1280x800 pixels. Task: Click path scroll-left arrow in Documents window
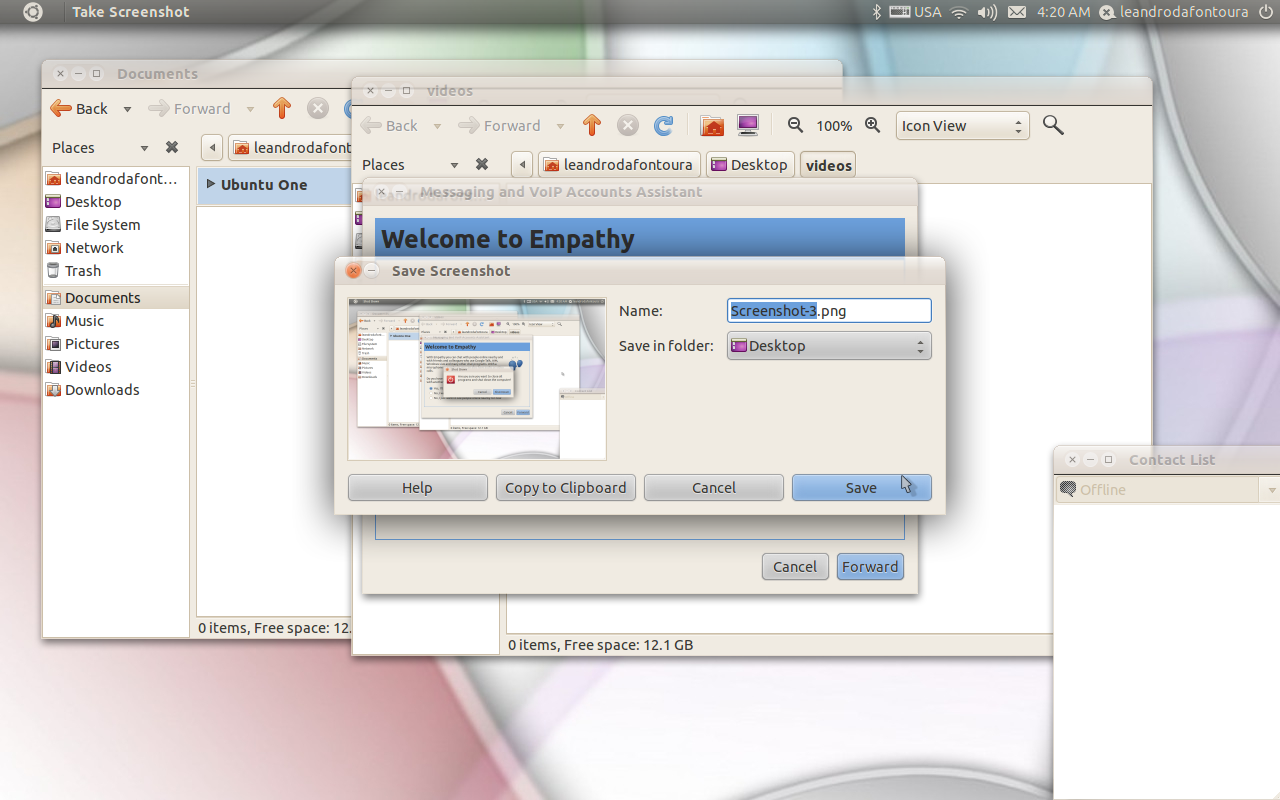[211, 148]
